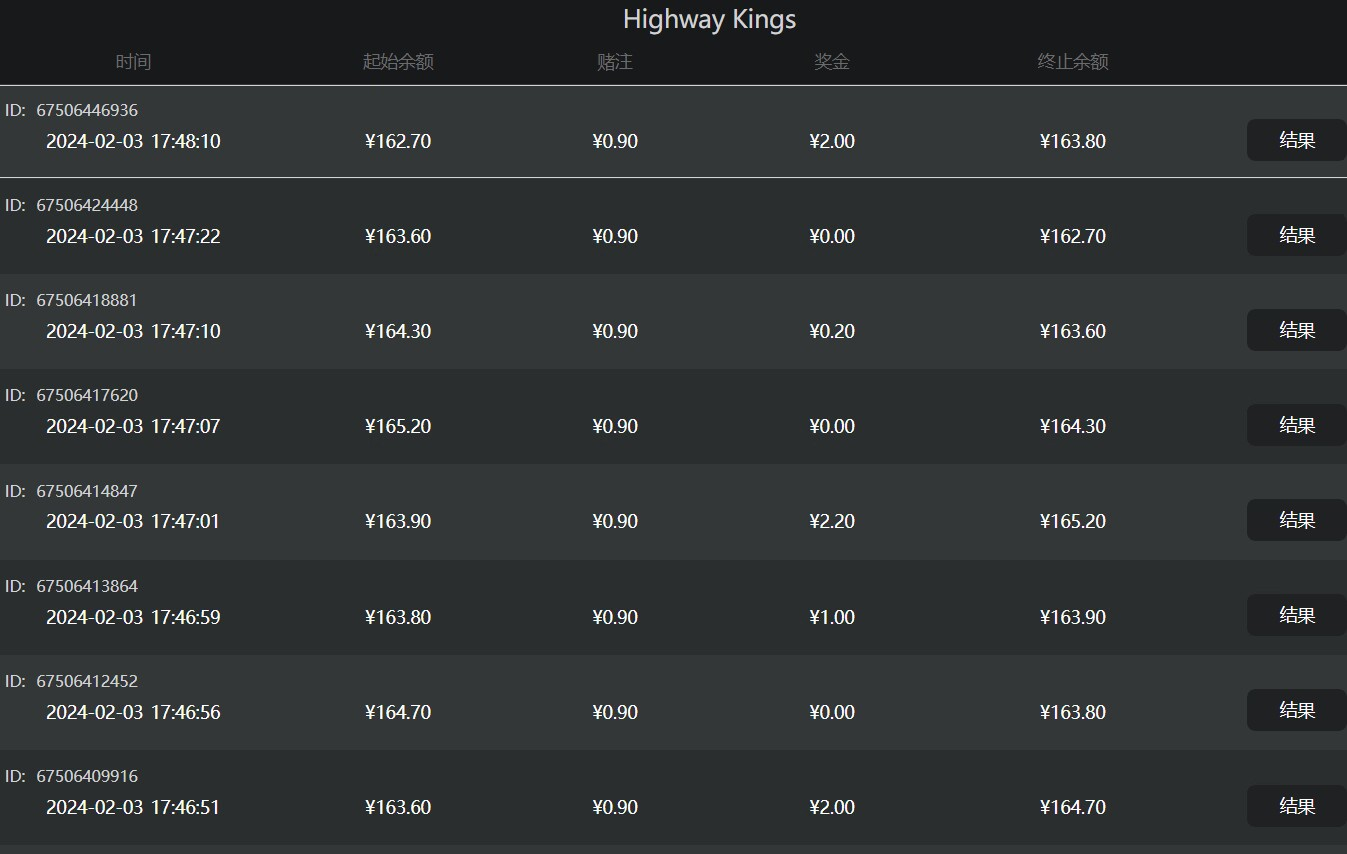This screenshot has width=1347, height=854.
Task: Select row with ID 67506446936
Action: pyautogui.click(x=673, y=131)
